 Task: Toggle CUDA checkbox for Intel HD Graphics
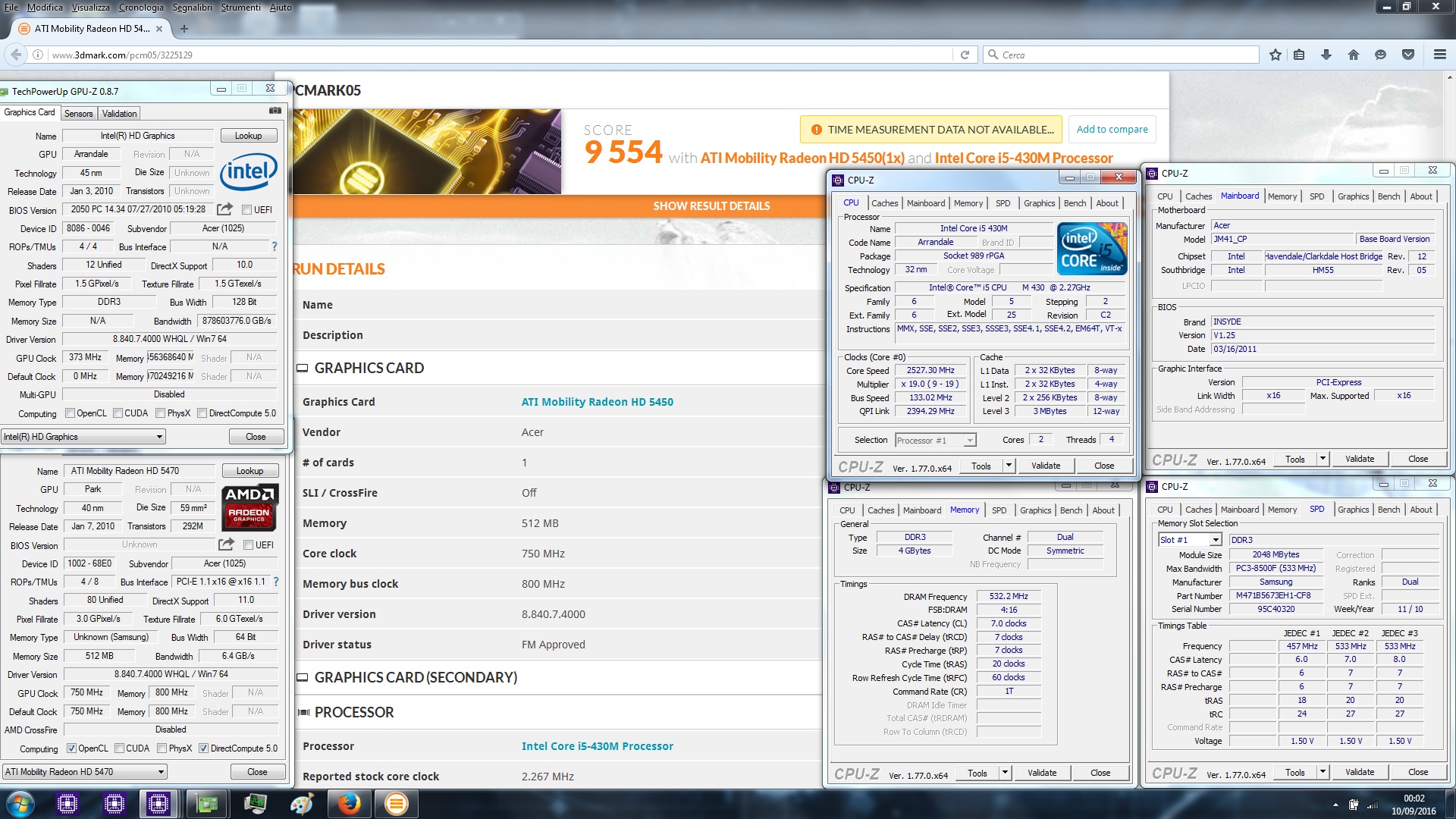click(118, 413)
